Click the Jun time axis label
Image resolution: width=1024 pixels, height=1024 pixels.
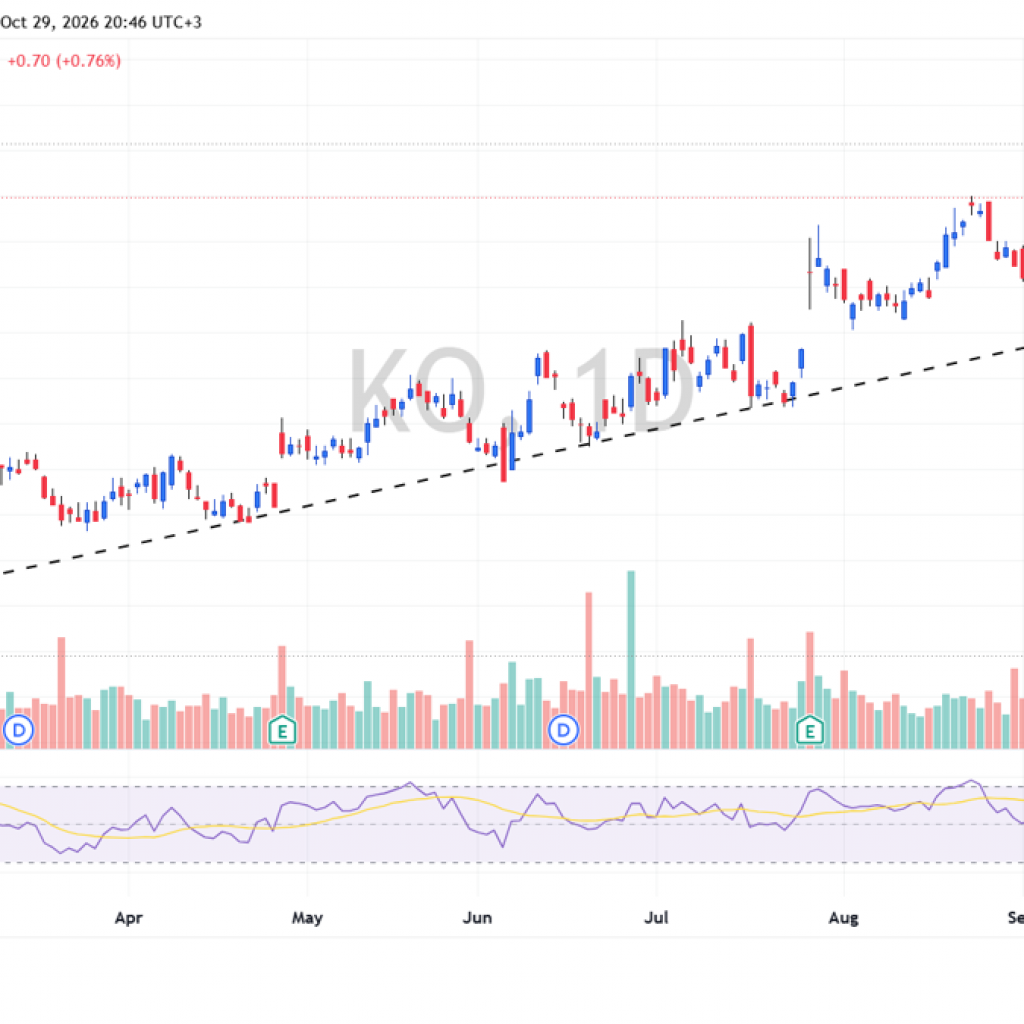tap(477, 918)
